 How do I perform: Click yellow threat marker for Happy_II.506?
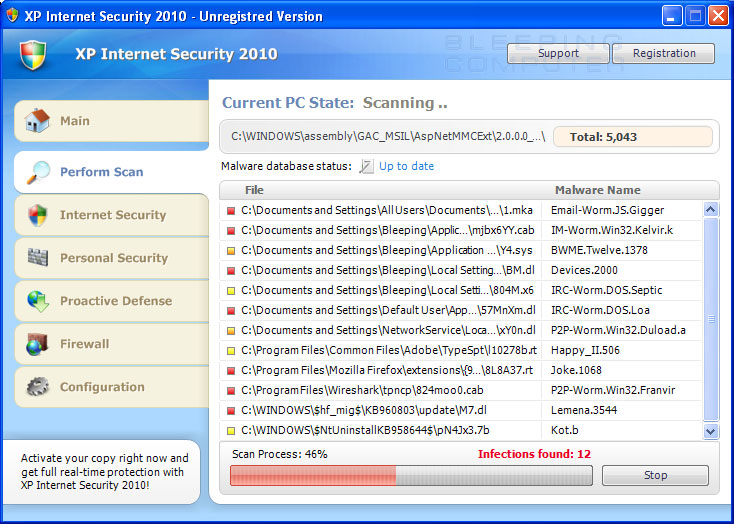(x=231, y=351)
